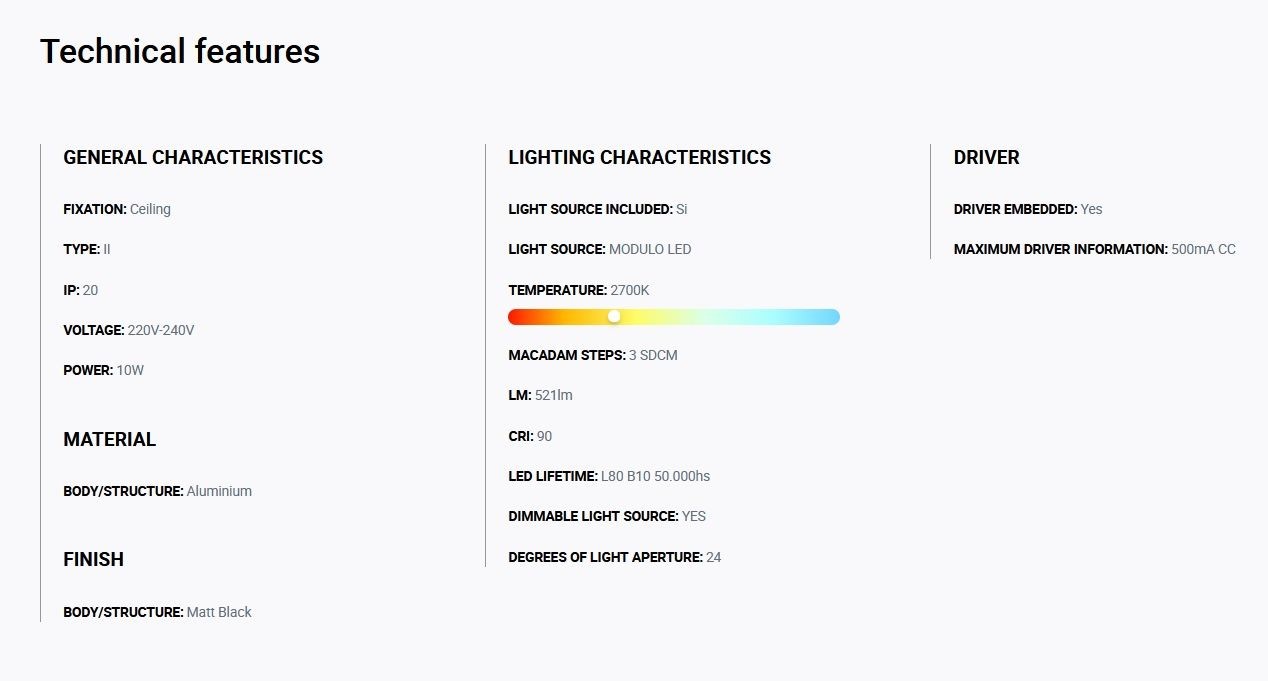Viewport: 1268px width, 681px height.
Task: Select Dimmable Light Source YES entry
Action: click(607, 516)
